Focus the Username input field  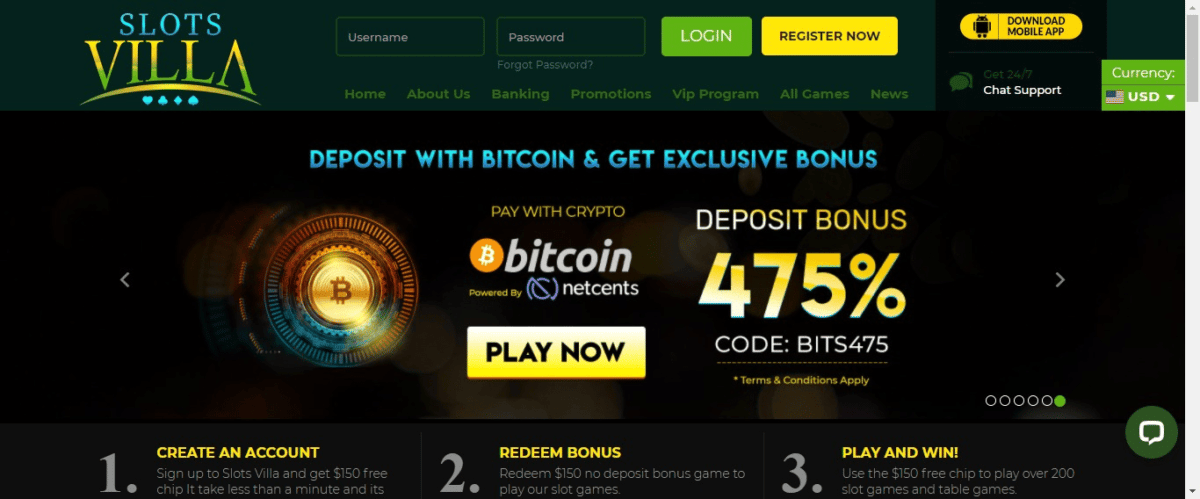pos(410,37)
